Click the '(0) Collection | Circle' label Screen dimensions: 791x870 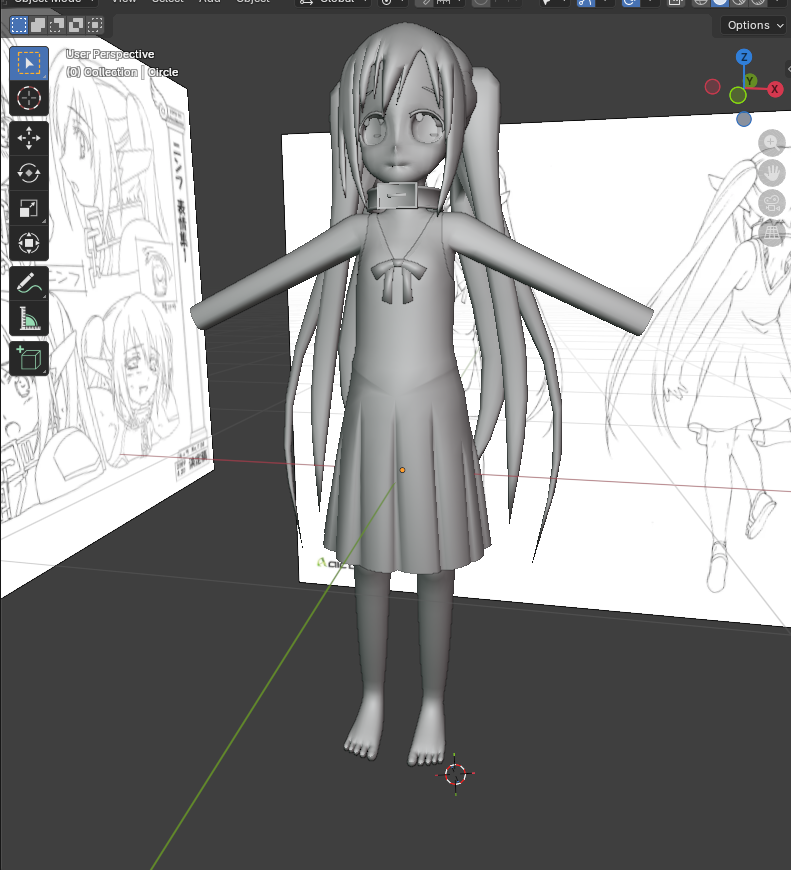(122, 72)
